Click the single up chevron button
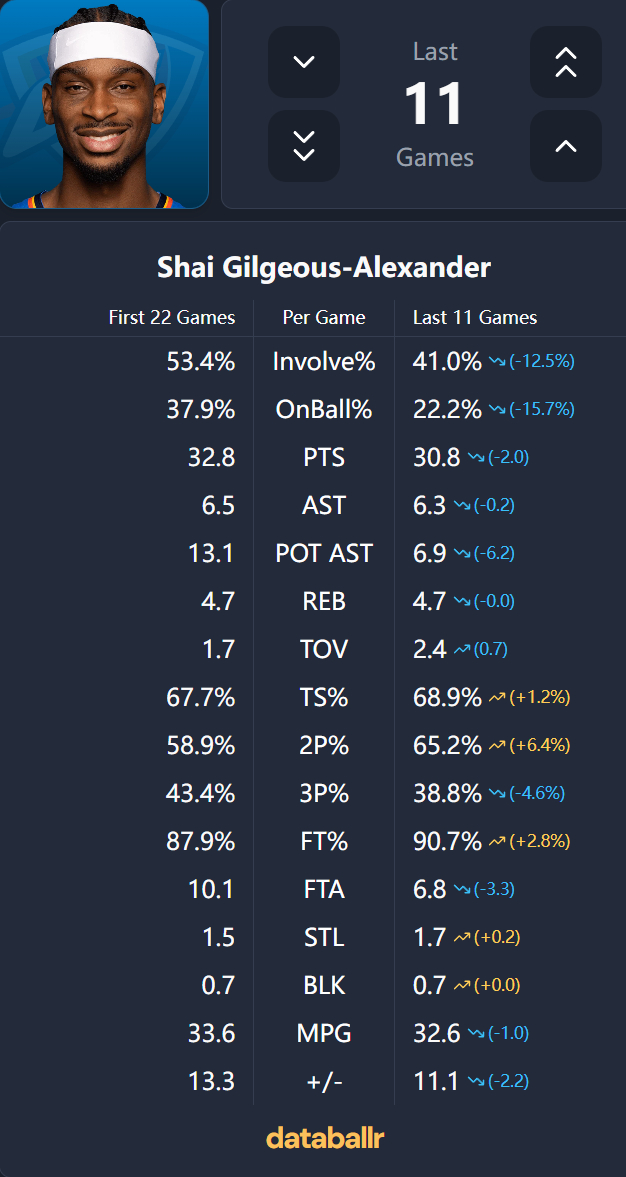Screen dimensions: 626x1177 tap(566, 146)
